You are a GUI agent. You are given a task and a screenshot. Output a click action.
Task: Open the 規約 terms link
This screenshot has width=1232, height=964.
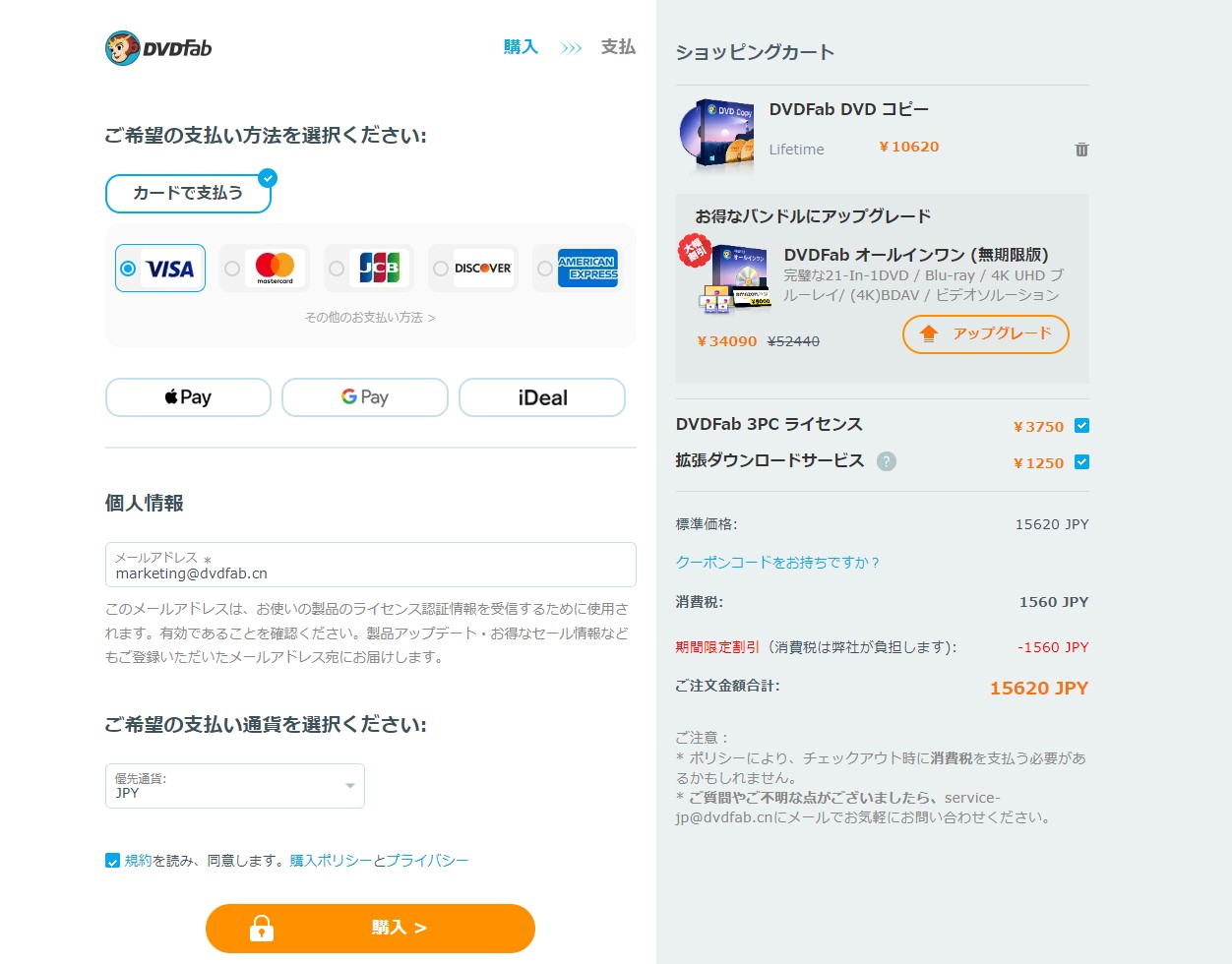(x=138, y=861)
